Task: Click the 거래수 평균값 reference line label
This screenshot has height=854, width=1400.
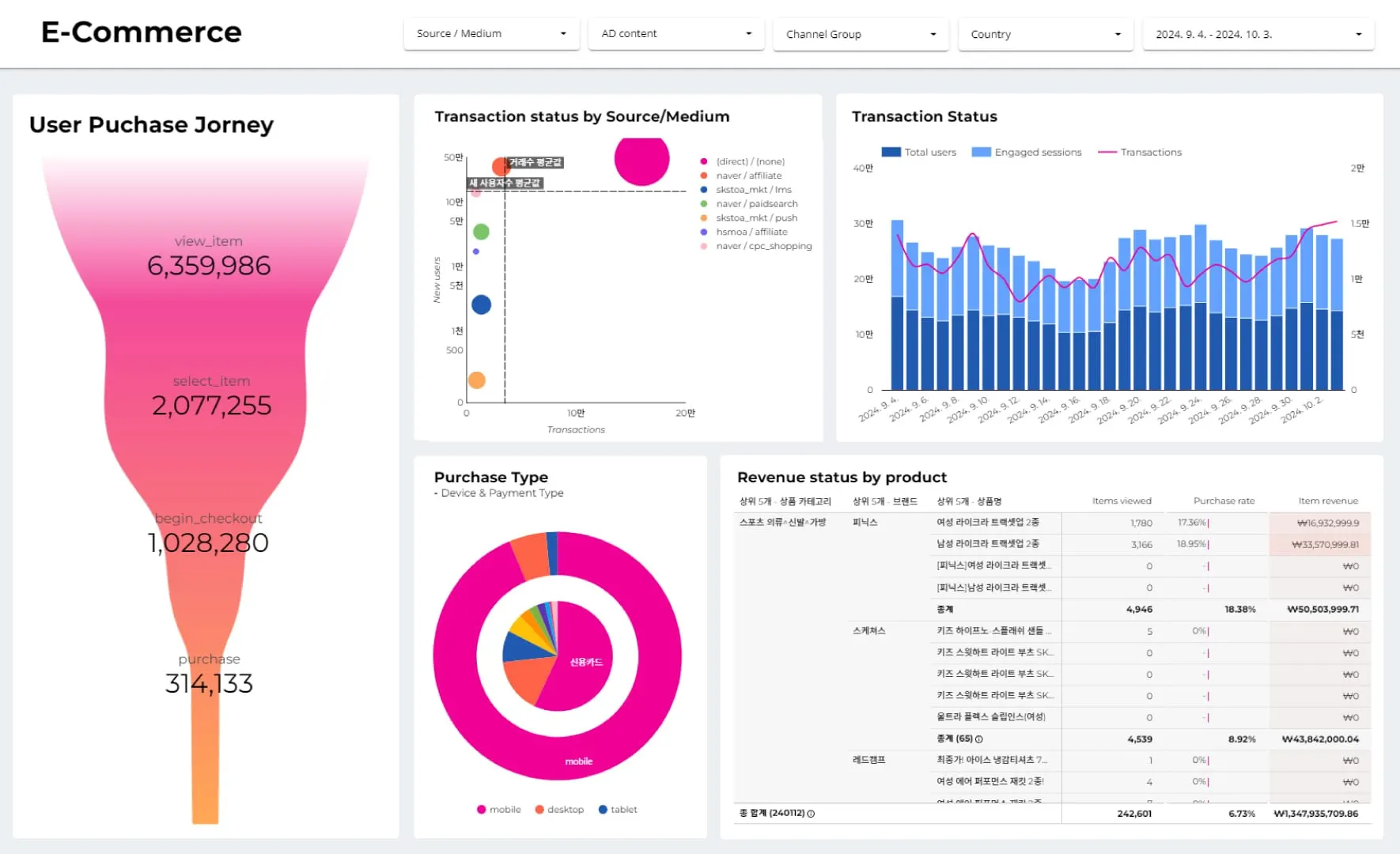Action: 535,162
